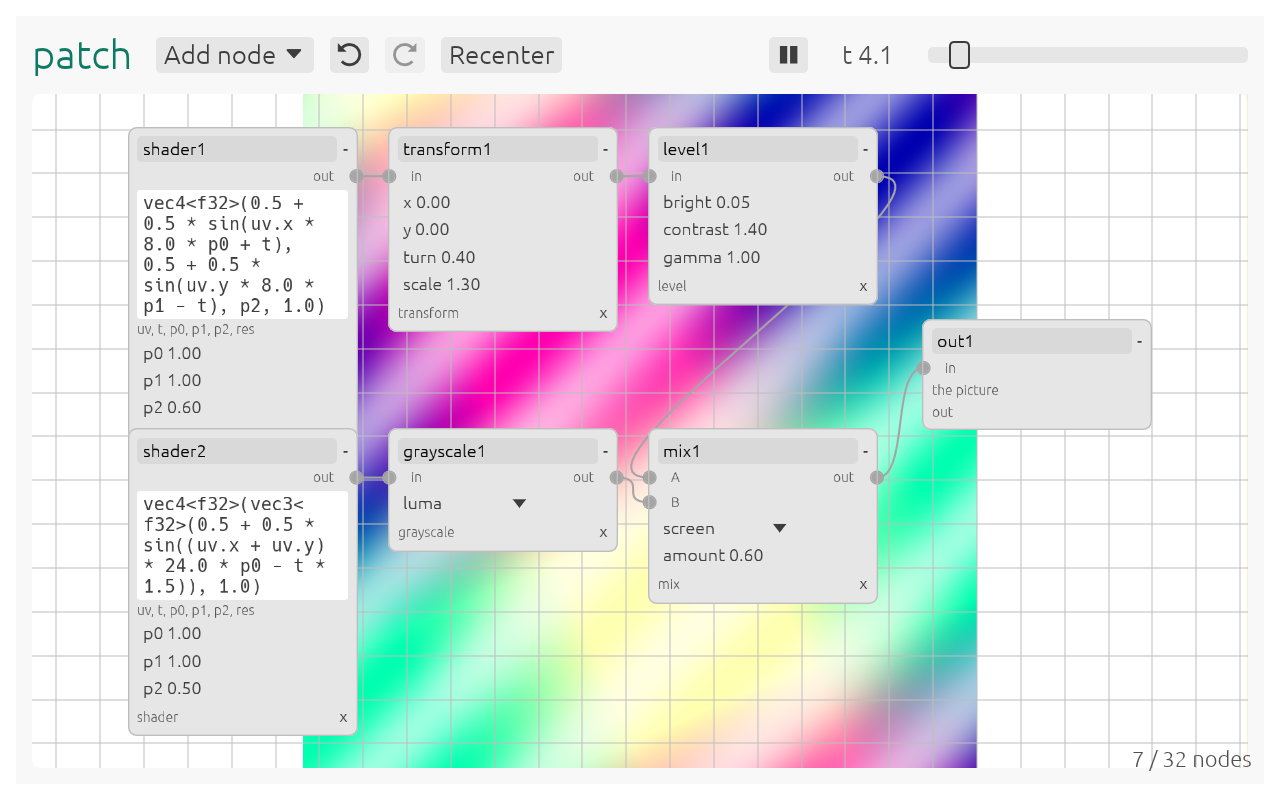Delete the level1 node with x
The height and width of the screenshot is (800, 1280).
(863, 286)
